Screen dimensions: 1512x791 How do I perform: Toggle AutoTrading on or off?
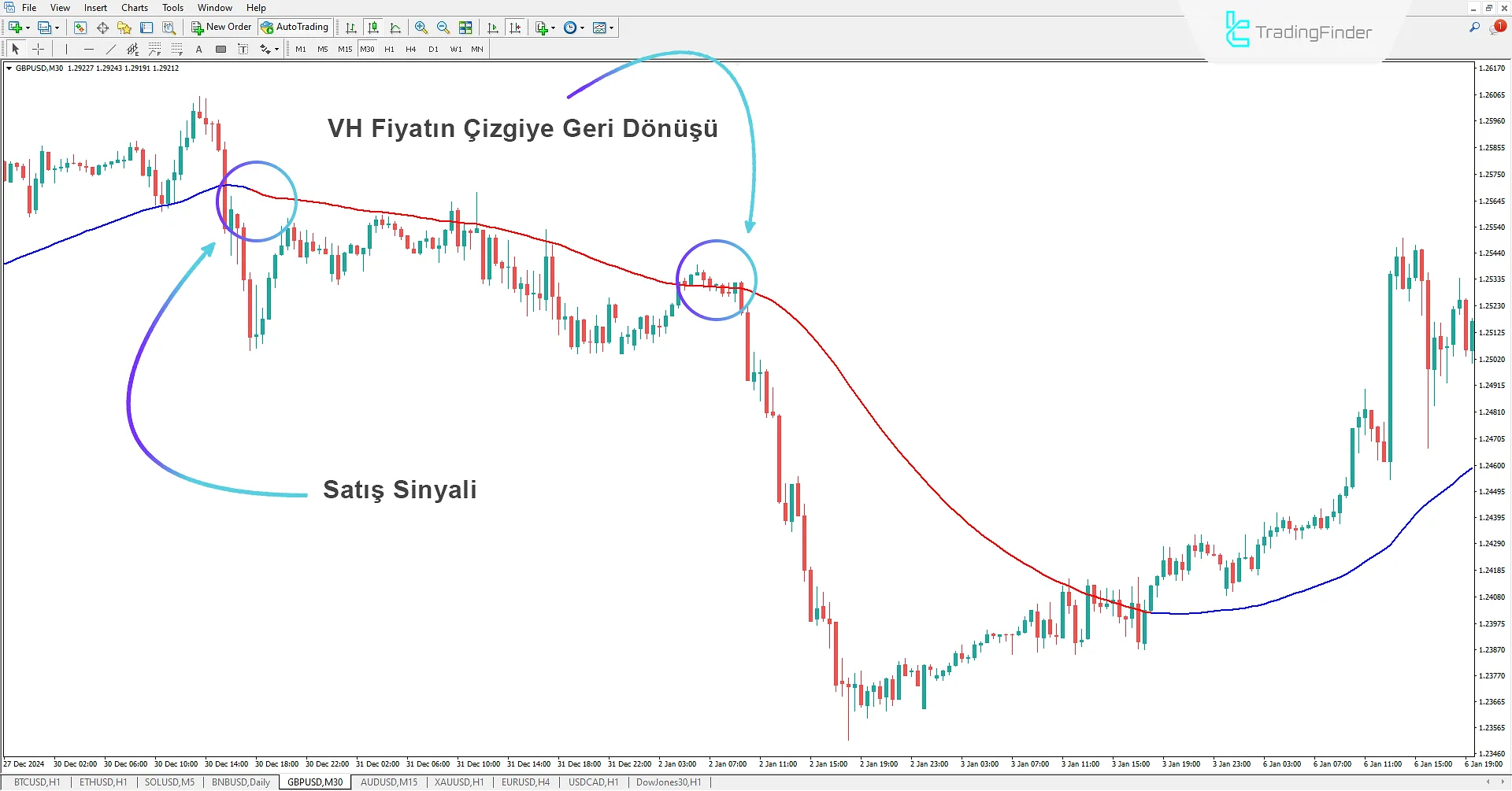point(295,28)
